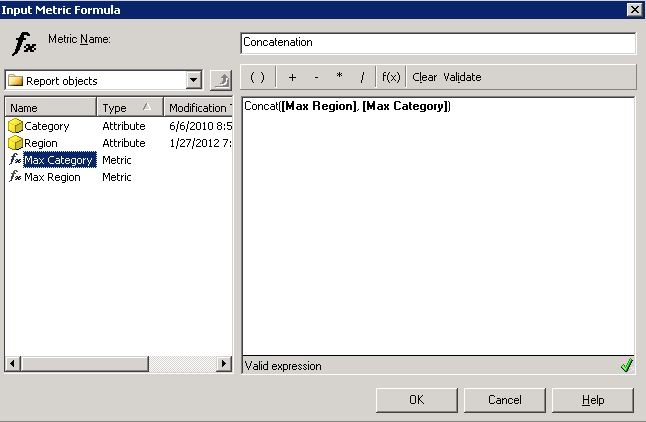Cancel the metric formula dialog
The width and height of the screenshot is (646, 422).
point(505,400)
